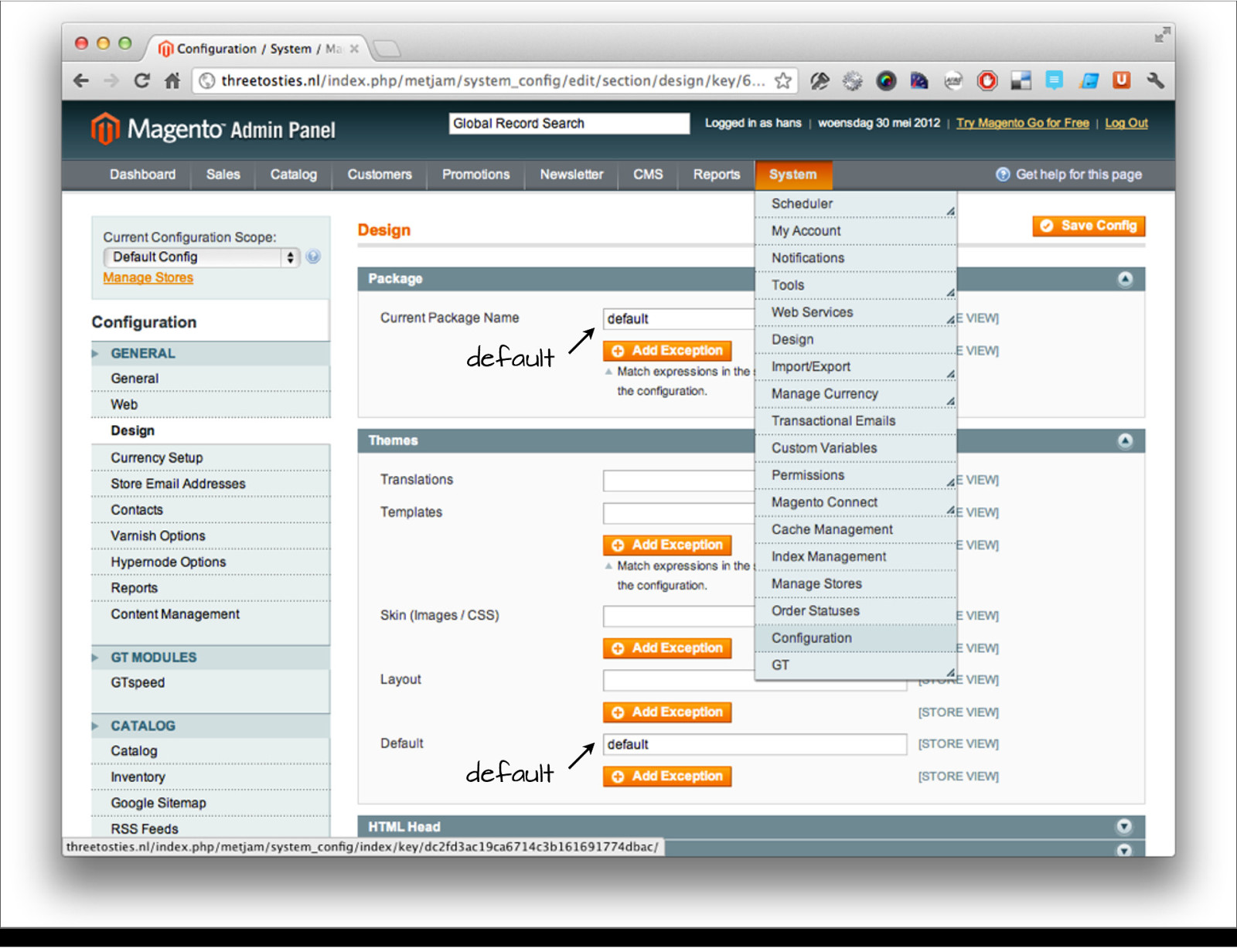Screen dimensions: 1237x952
Task: Click Try Magento Go for Free link
Action: point(1022,123)
